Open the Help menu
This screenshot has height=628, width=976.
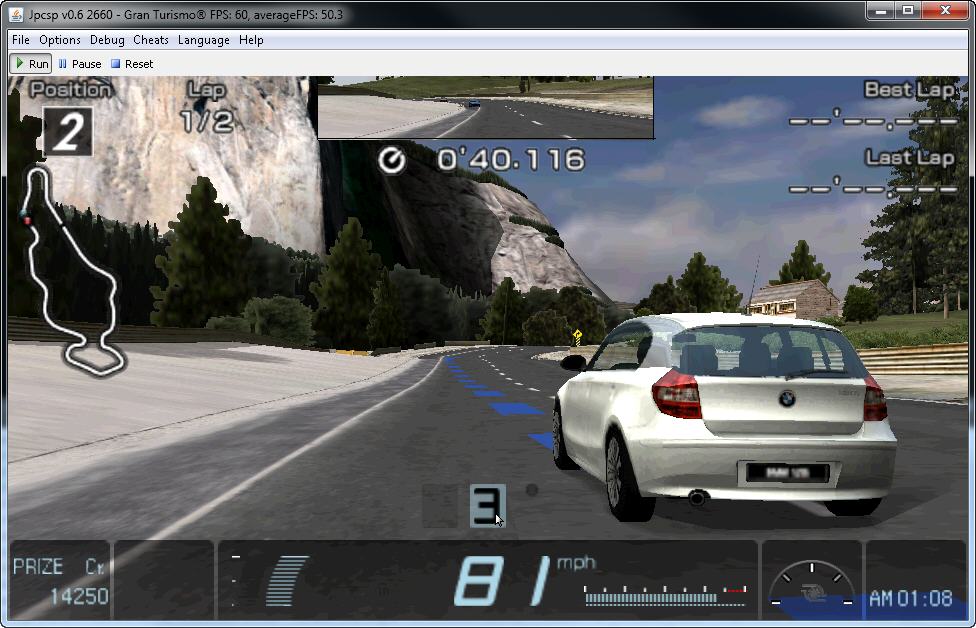pyautogui.click(x=251, y=40)
